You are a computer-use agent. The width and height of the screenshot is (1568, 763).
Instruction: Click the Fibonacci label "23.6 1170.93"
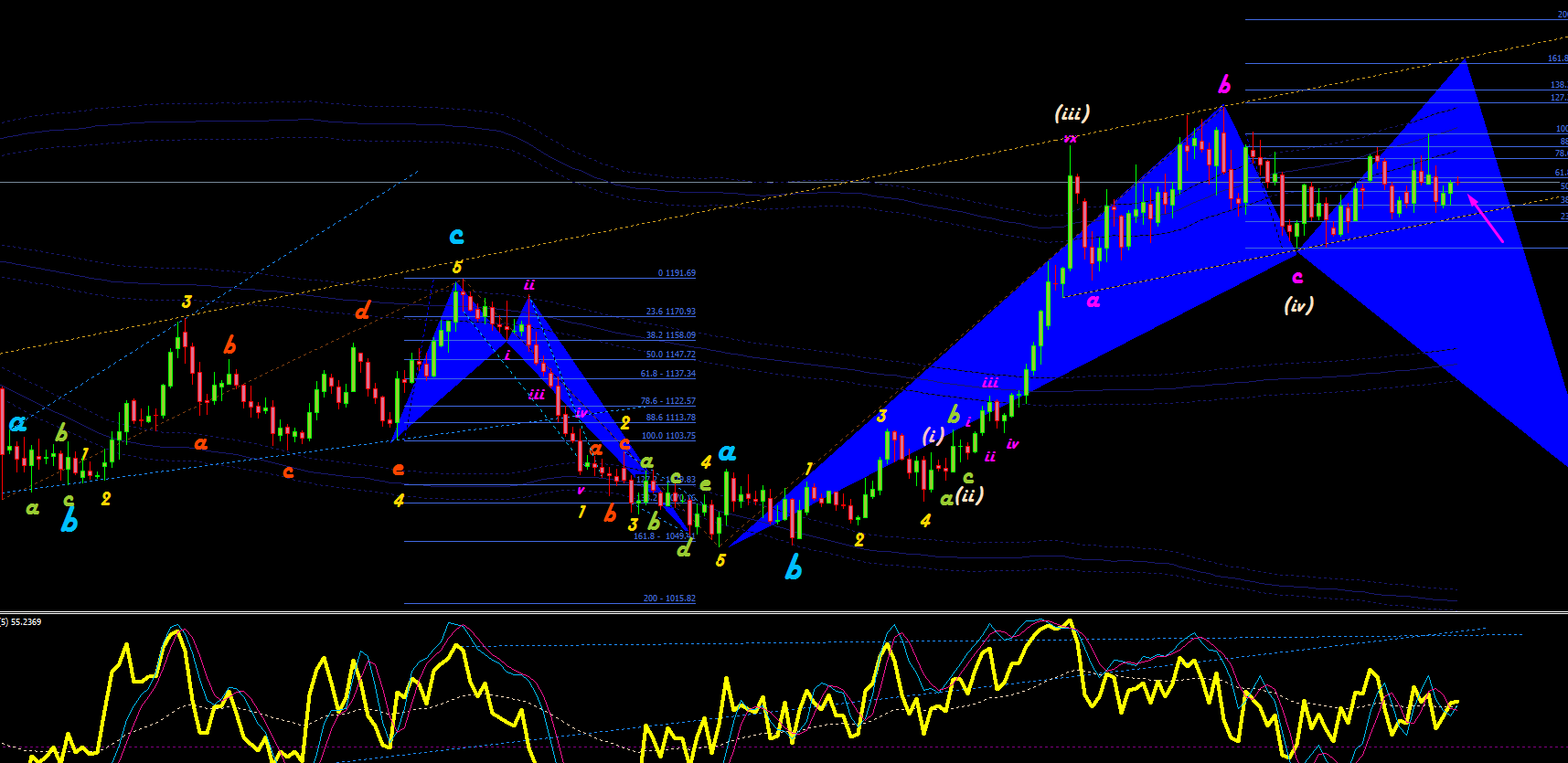point(670,312)
